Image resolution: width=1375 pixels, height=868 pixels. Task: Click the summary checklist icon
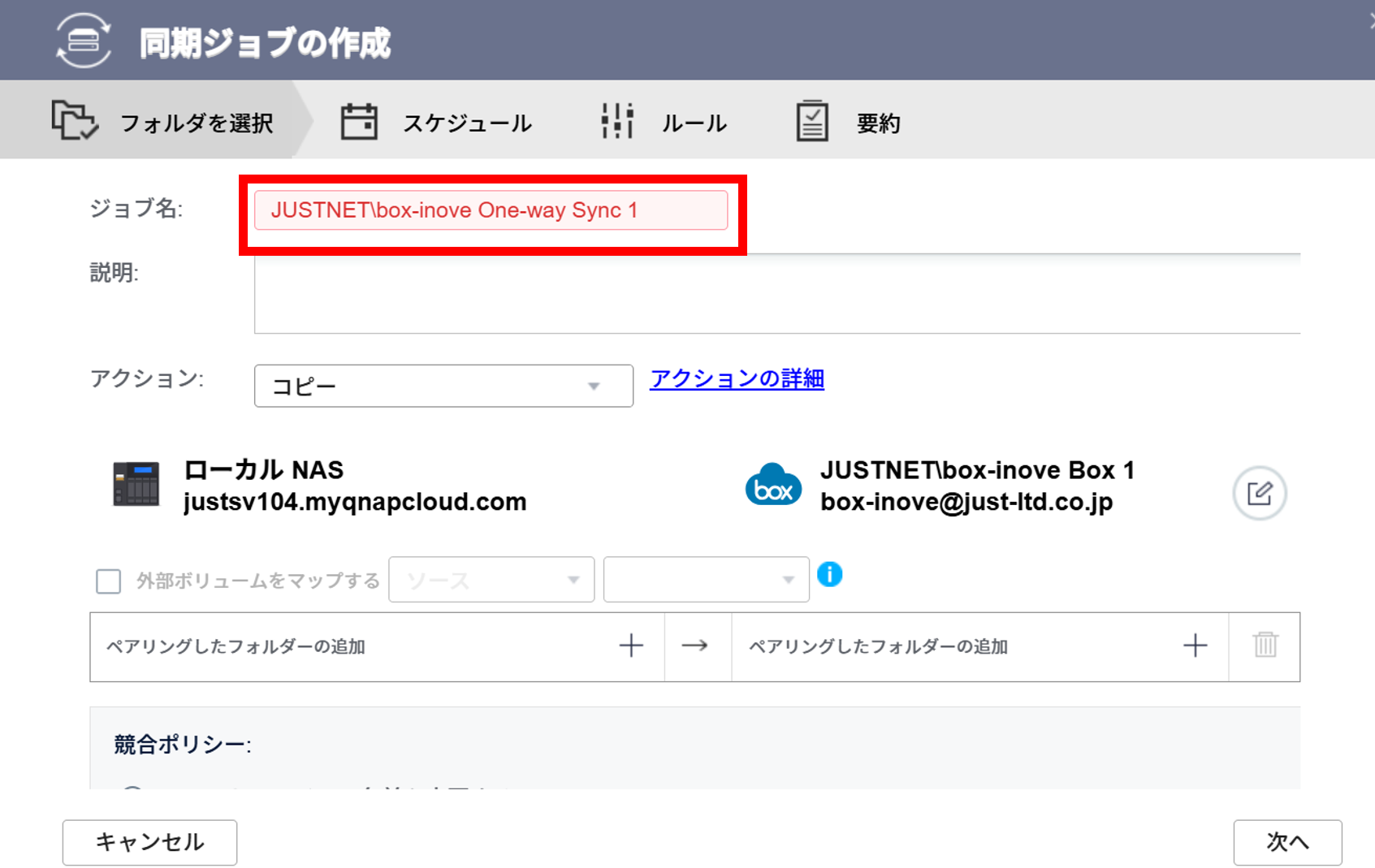pos(812,121)
